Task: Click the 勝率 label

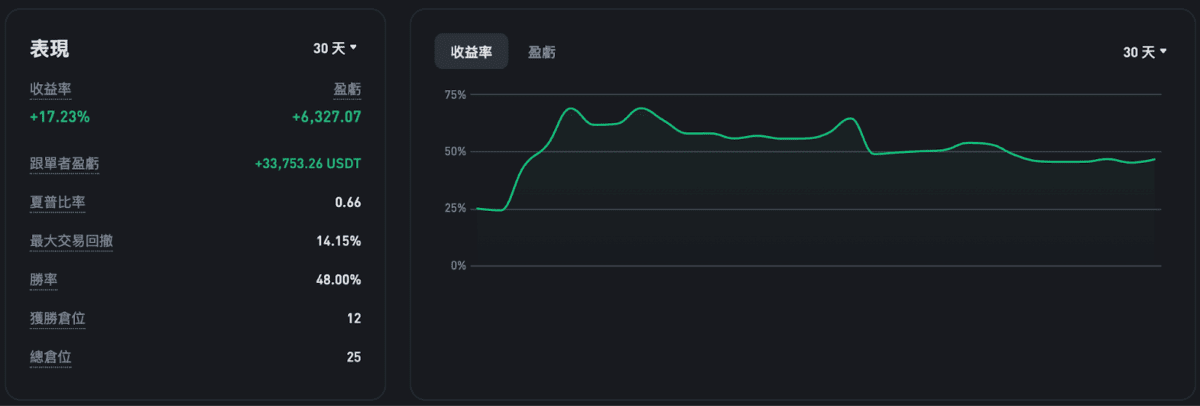Action: 44,280
